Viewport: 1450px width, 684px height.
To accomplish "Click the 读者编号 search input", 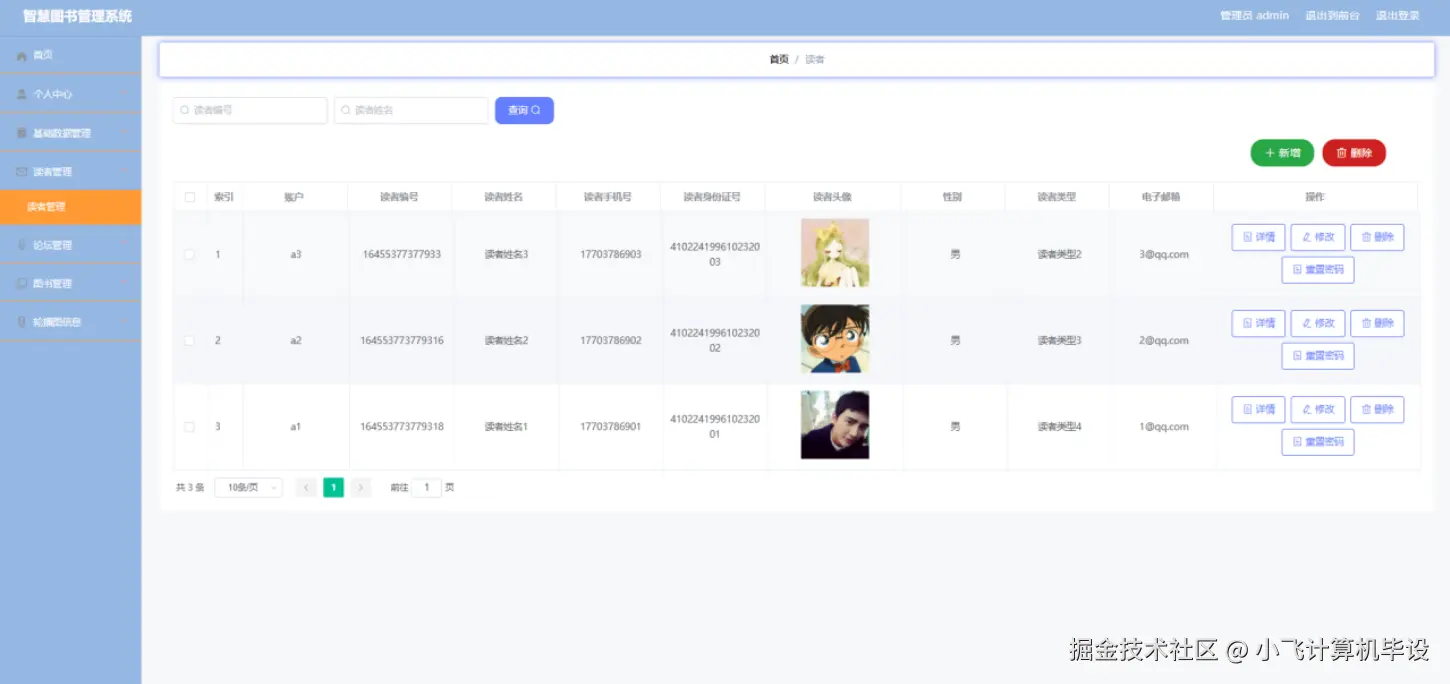I will (x=250, y=110).
